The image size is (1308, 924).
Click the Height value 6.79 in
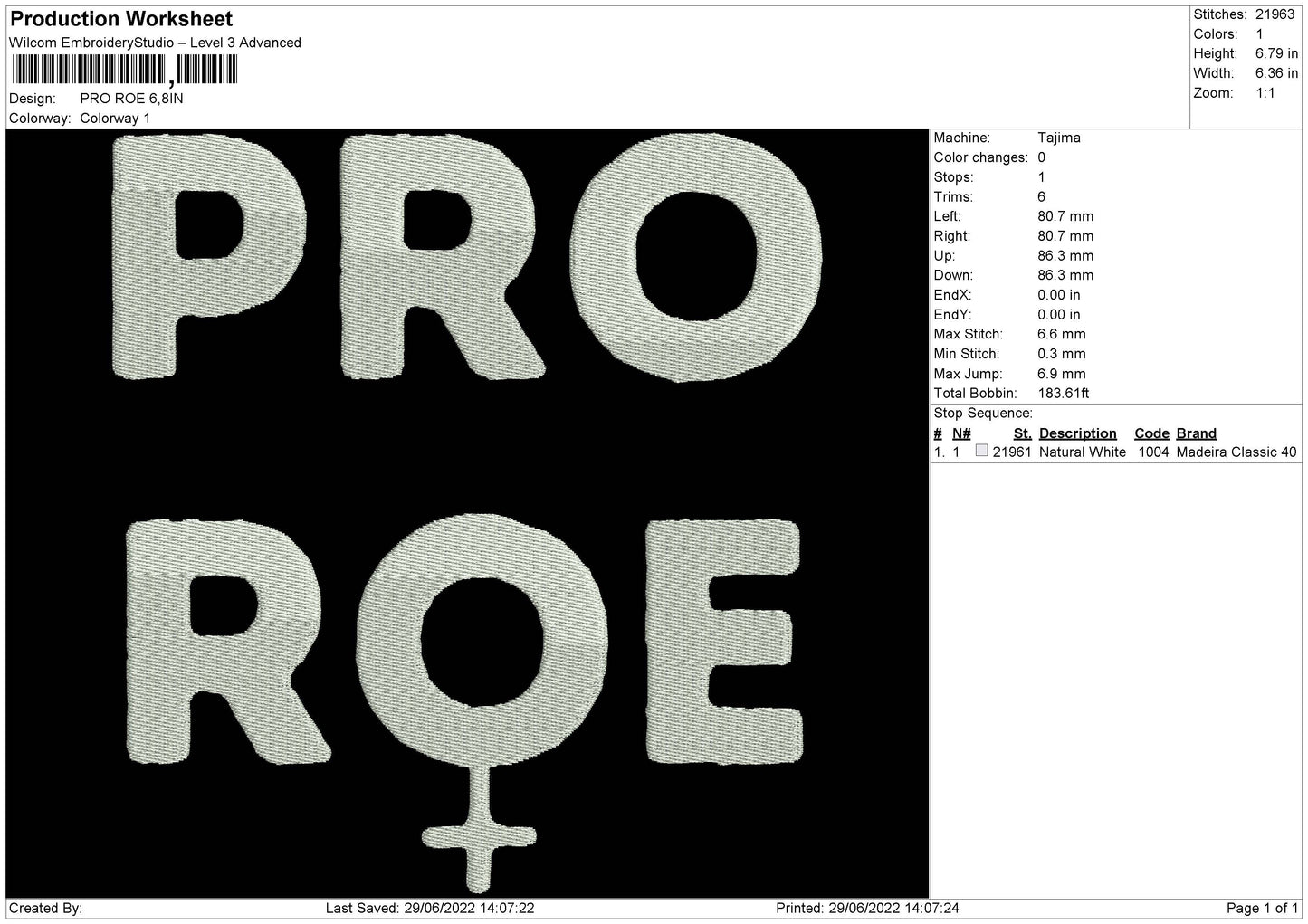point(1276,54)
